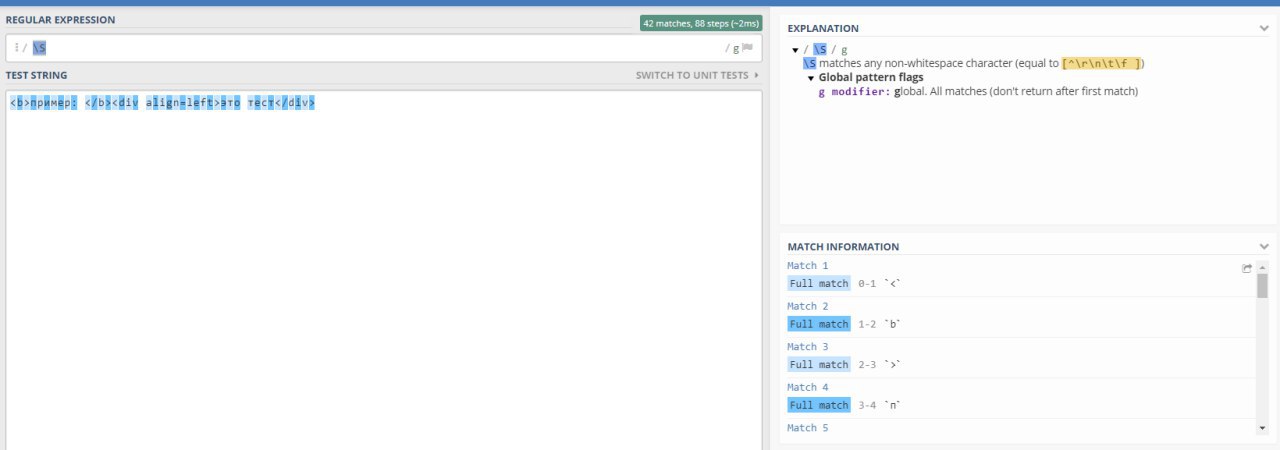Viewport: 1280px width, 450px height.
Task: Click the Full match label for range 1-2
Action: [x=818, y=324]
